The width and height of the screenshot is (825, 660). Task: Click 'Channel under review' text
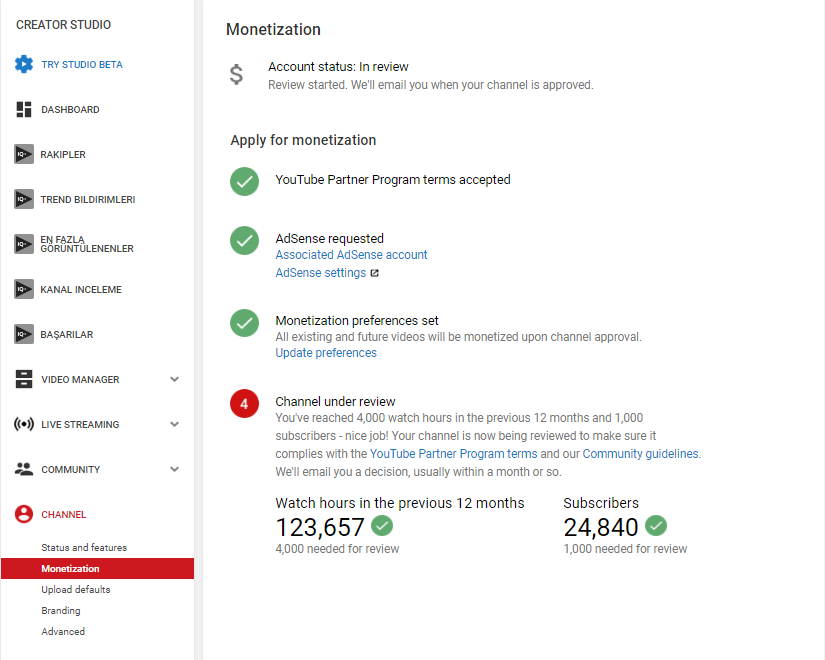pos(335,402)
